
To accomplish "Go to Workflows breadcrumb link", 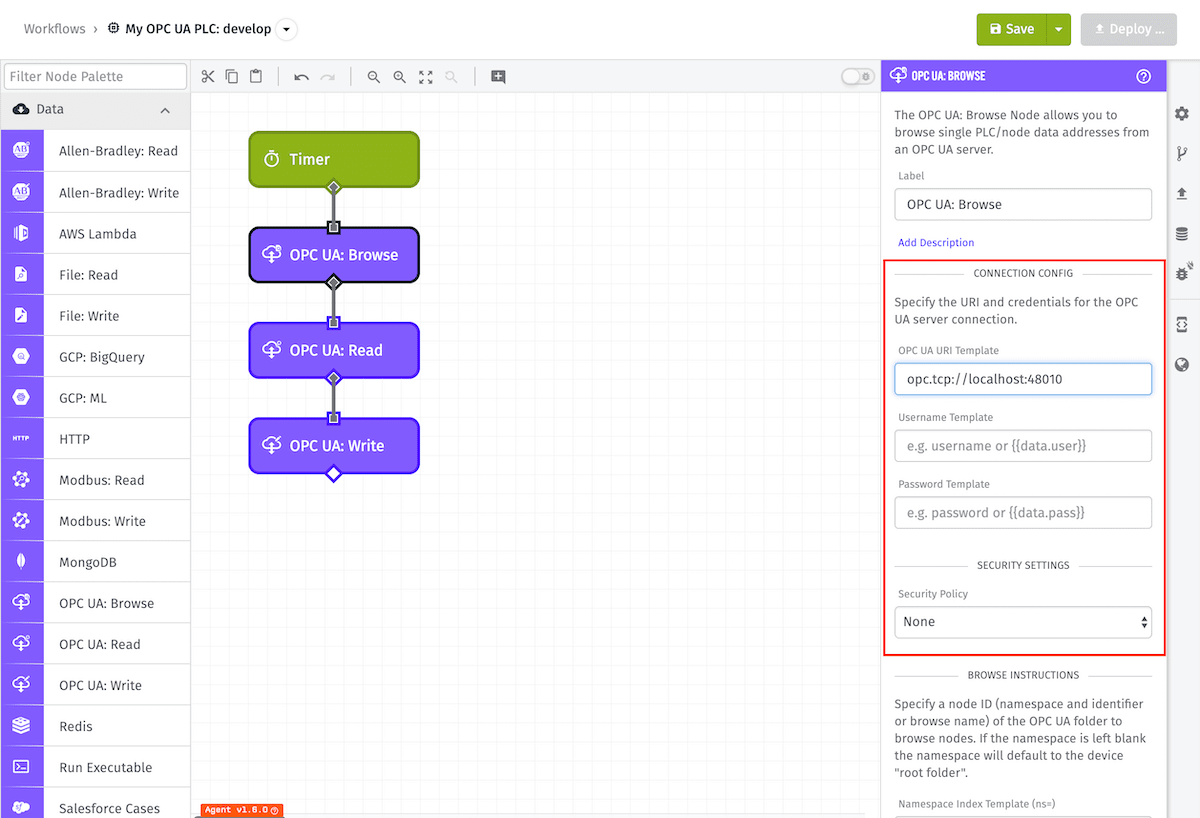I will pos(55,29).
